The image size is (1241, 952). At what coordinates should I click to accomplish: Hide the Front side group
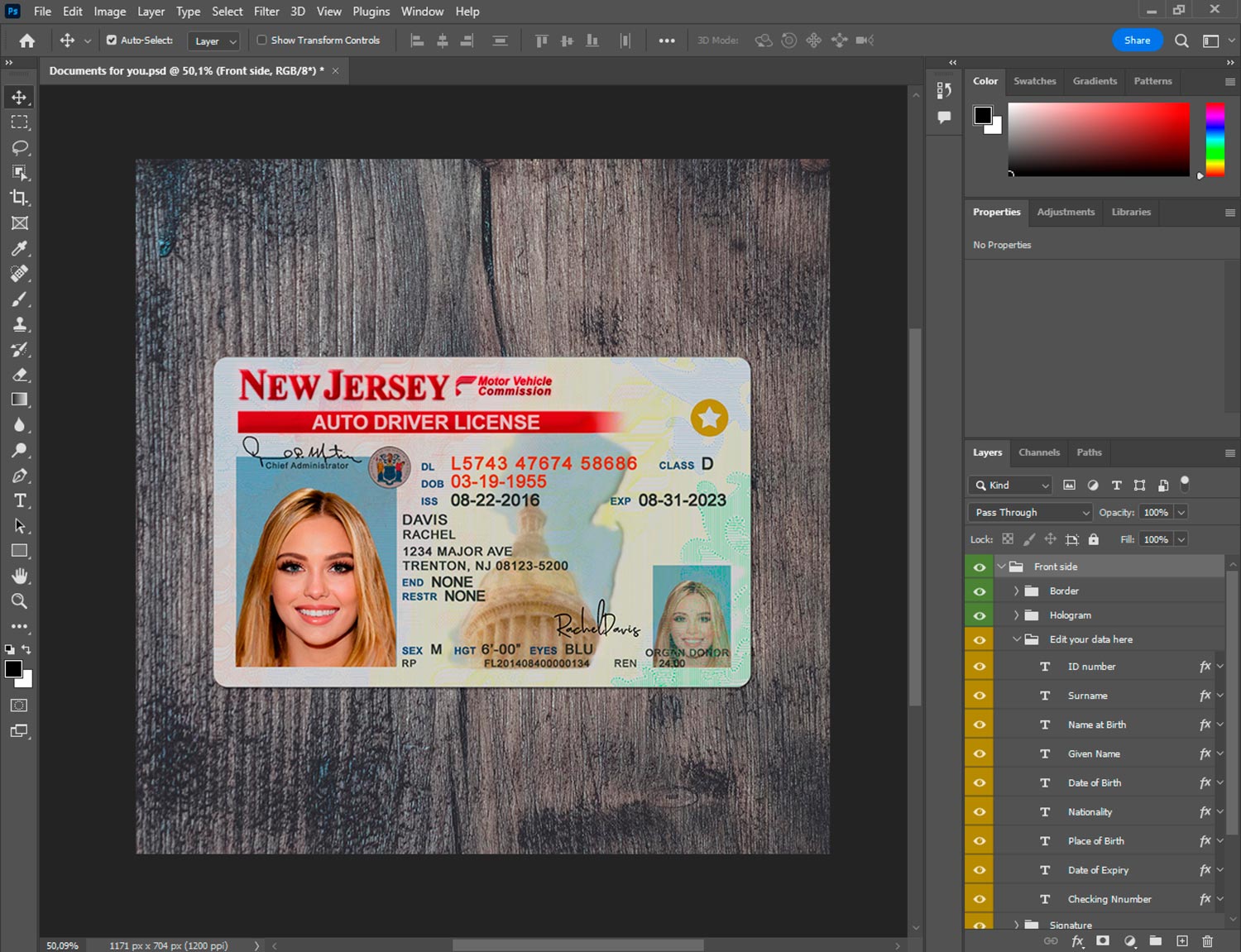[979, 567]
